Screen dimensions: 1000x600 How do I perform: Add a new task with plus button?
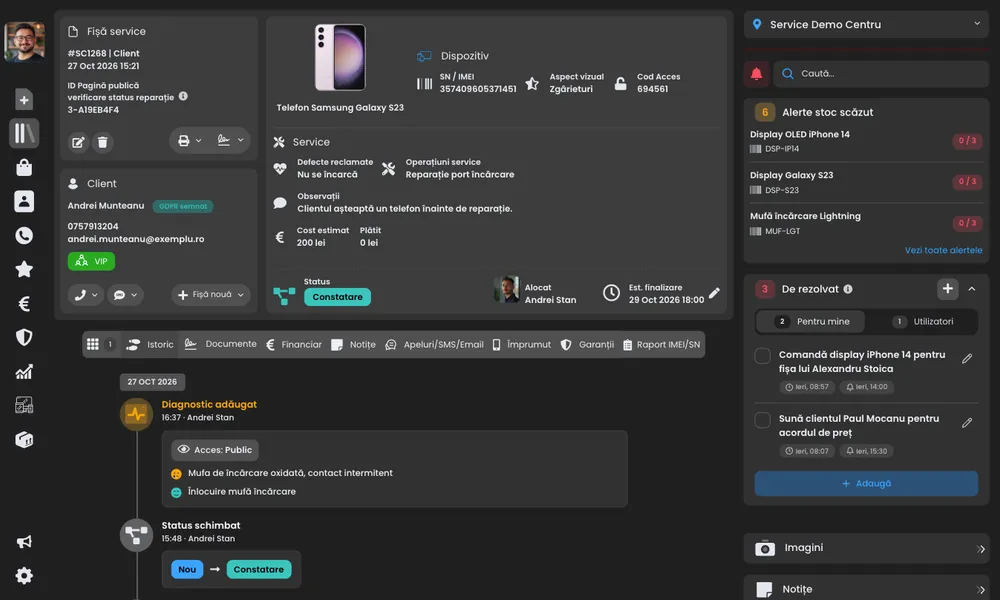(948, 289)
